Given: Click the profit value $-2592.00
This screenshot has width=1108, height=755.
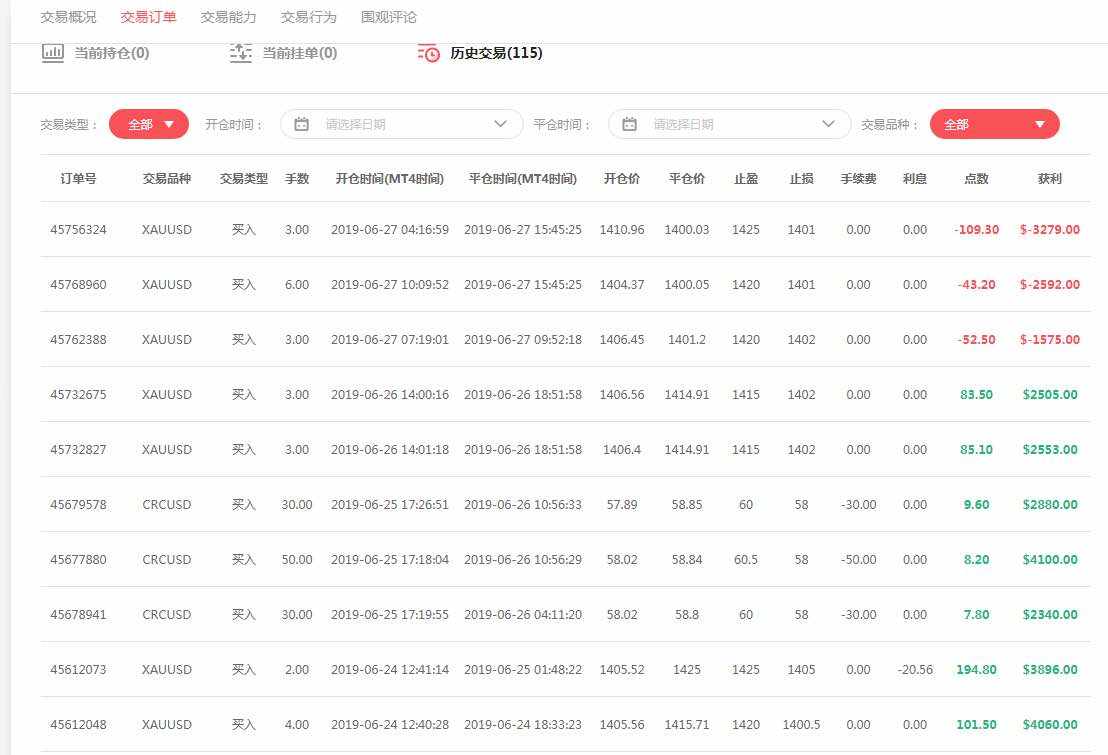Looking at the screenshot, I should [x=1050, y=285].
